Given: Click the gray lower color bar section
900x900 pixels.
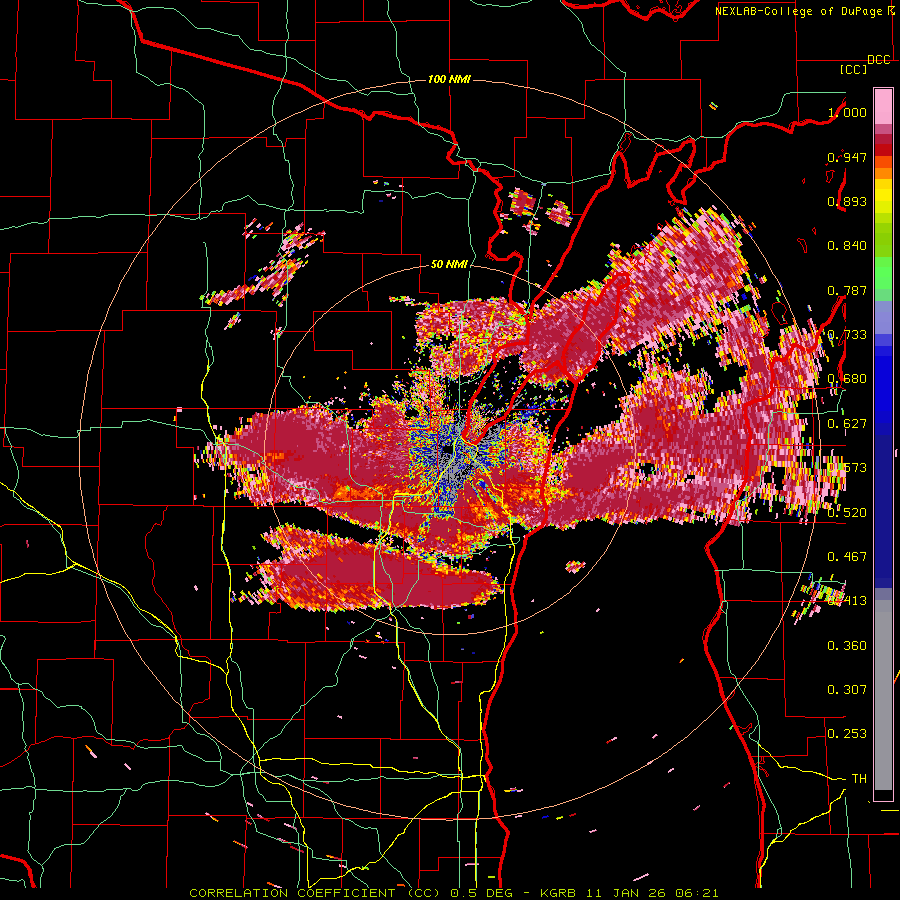Looking at the screenshot, I should pos(883,695).
